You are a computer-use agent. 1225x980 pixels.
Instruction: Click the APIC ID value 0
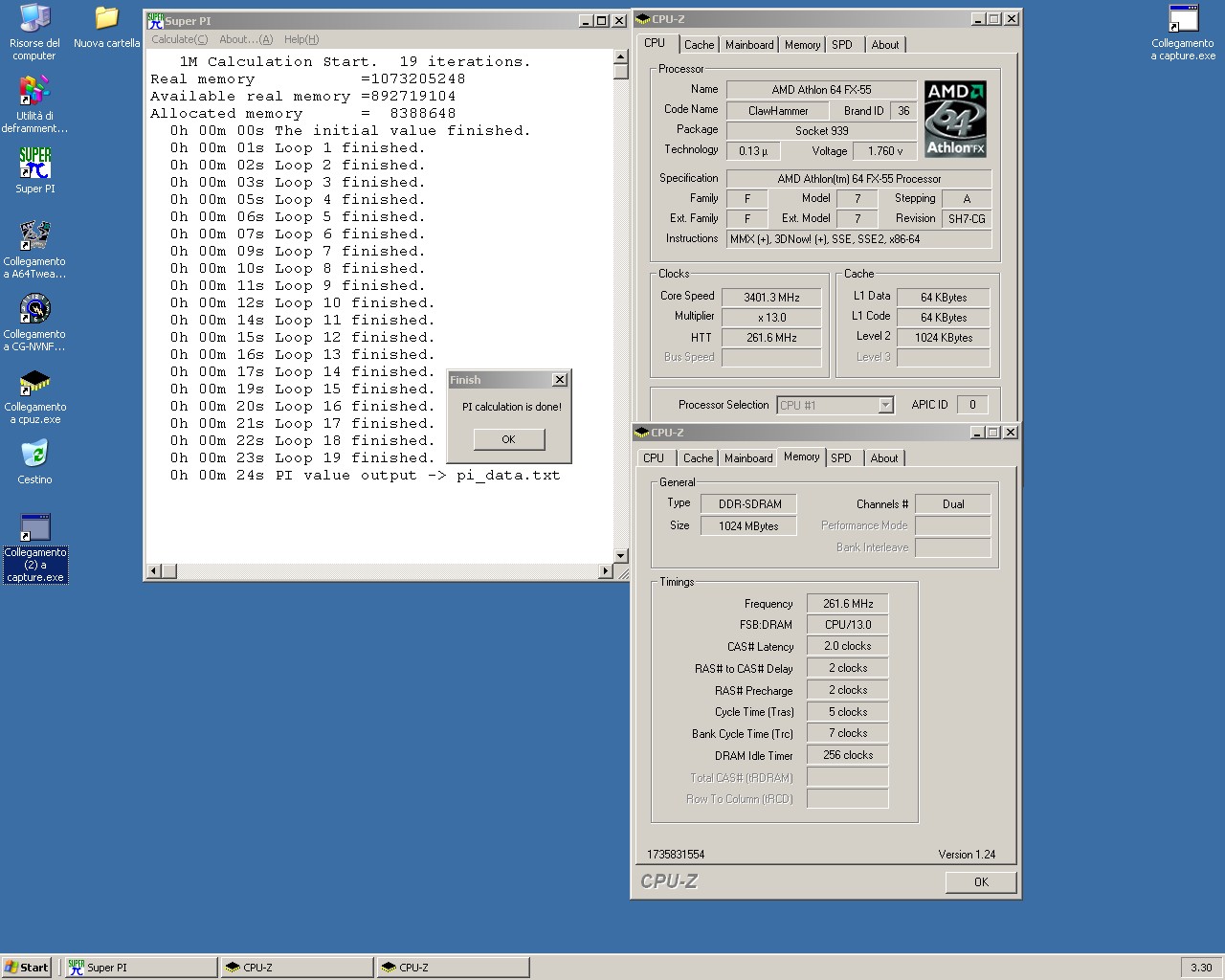[x=972, y=405]
